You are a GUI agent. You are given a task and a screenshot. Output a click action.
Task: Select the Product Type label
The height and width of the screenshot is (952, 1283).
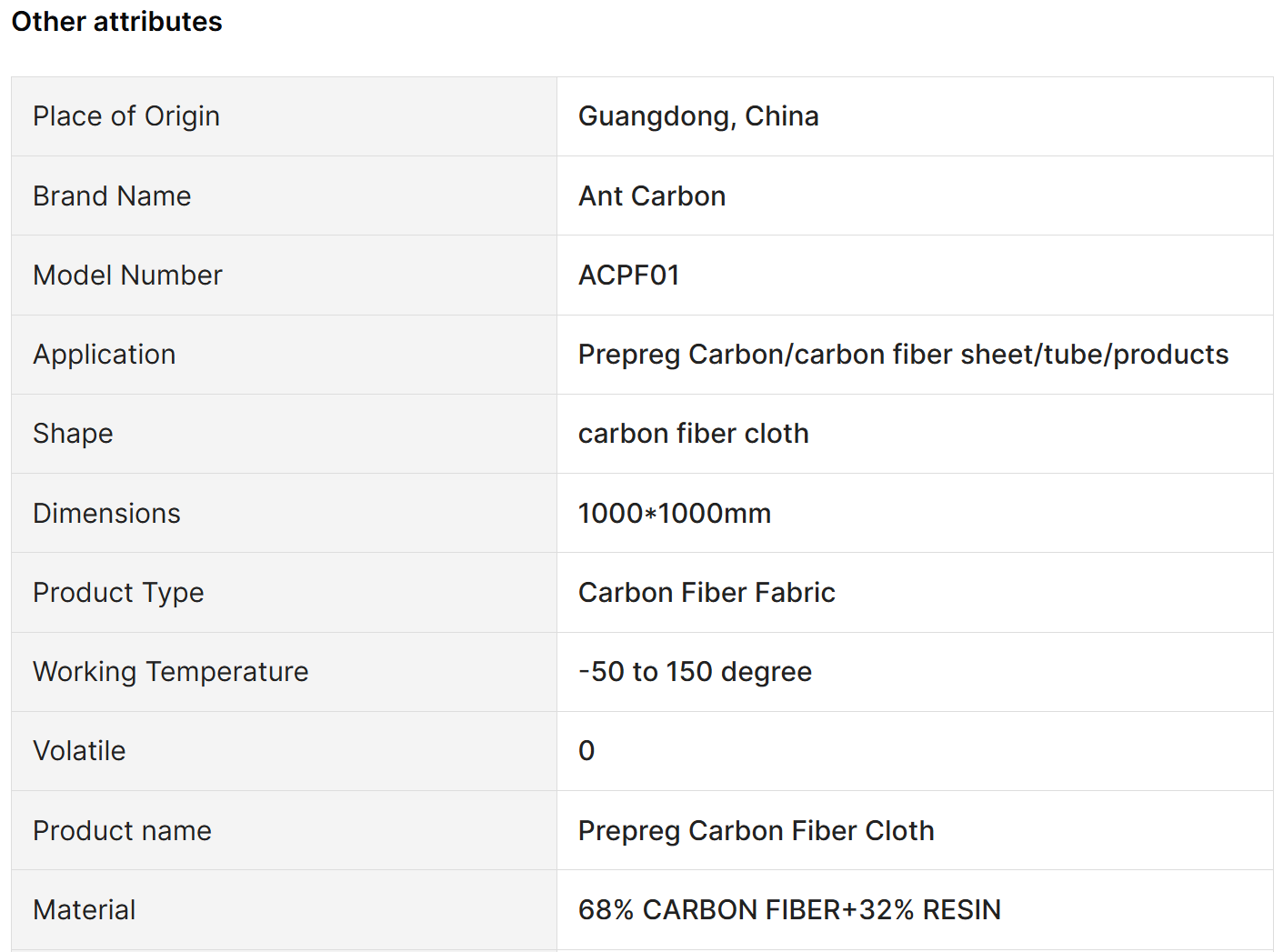point(118,593)
